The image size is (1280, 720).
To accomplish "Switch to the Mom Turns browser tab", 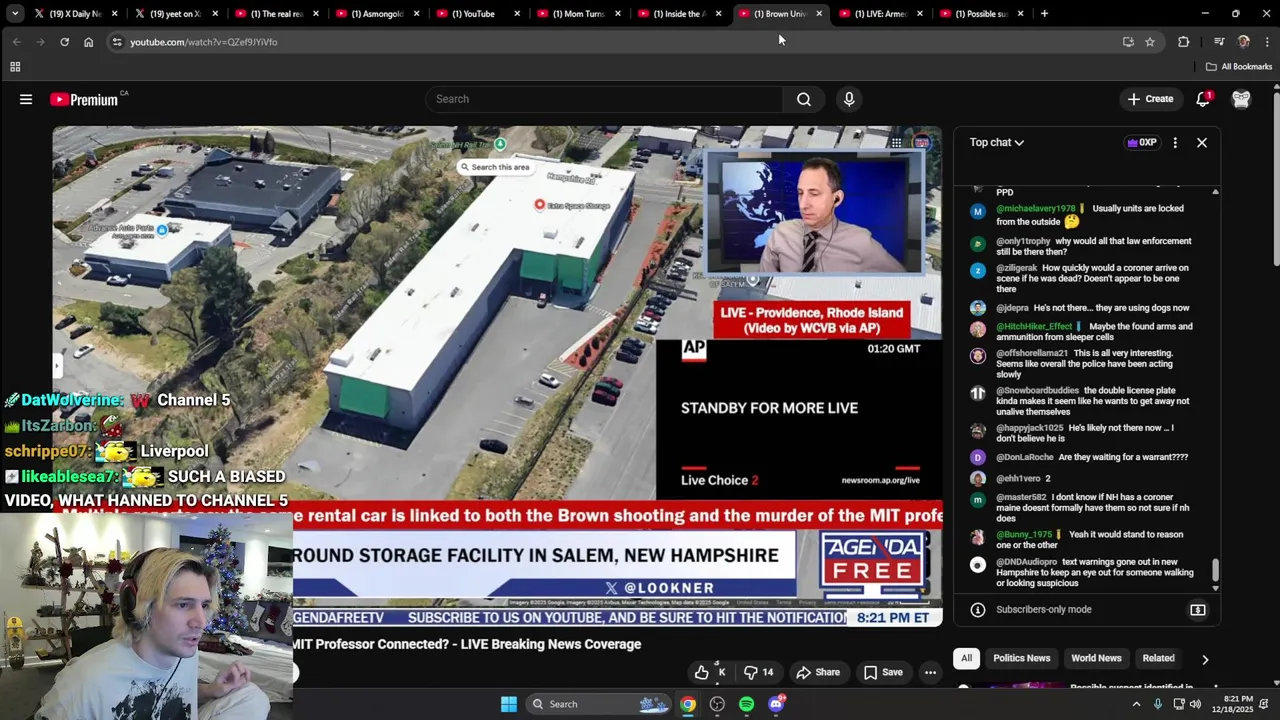I will click(x=578, y=14).
